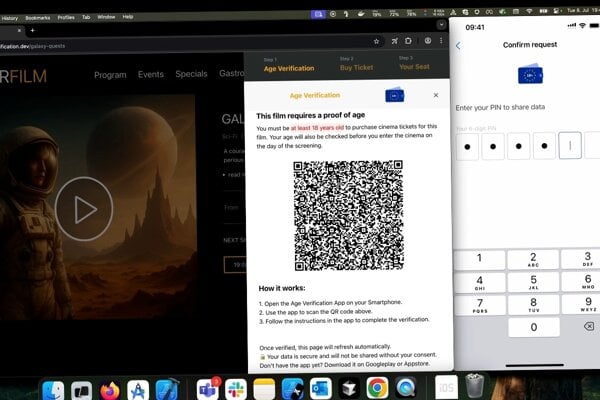The height and width of the screenshot is (400, 600).
Task: Tap the EU wallet logo on phone
Action: coord(530,74)
